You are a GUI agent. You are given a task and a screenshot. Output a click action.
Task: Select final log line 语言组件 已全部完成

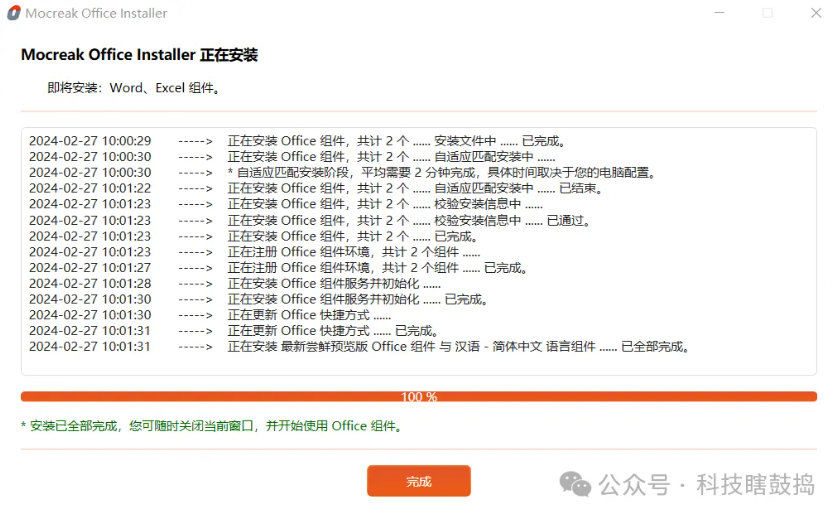click(360, 346)
